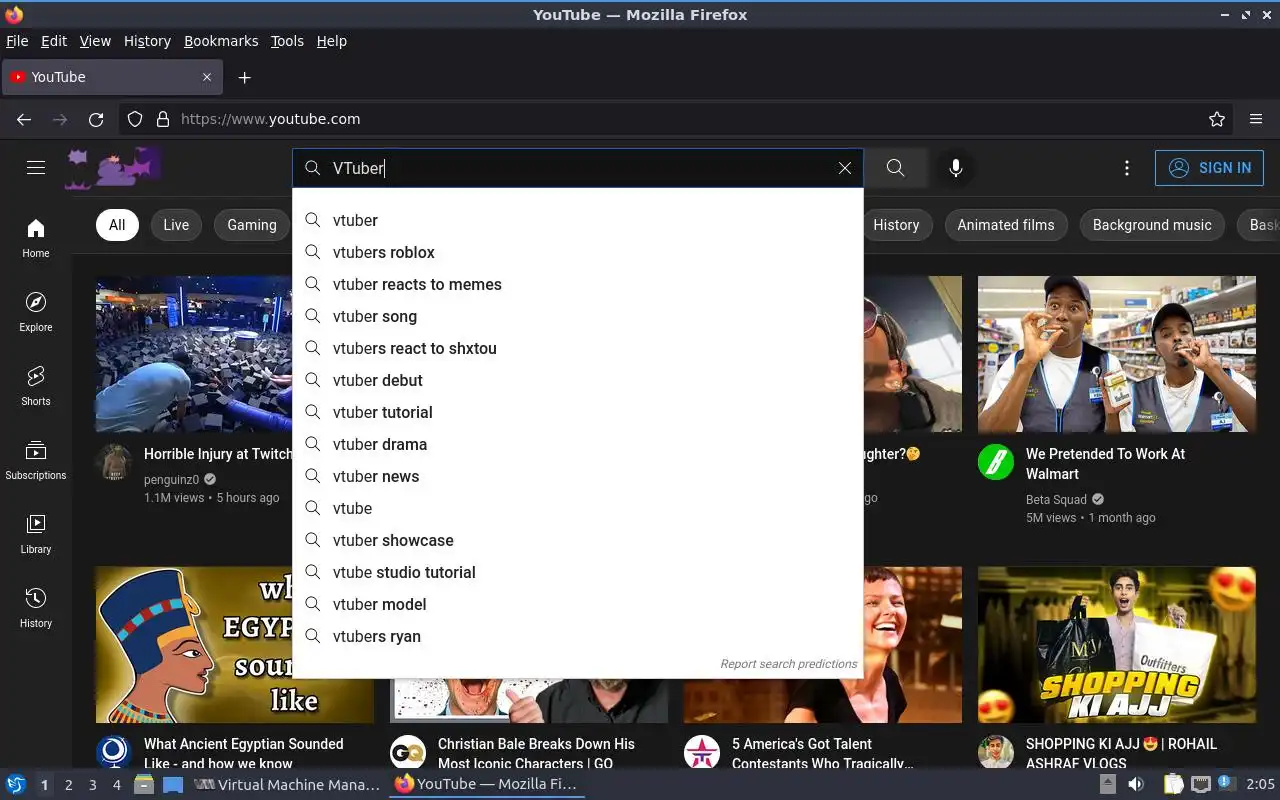Choose the 'vtuber tutorial' suggestion

click(578, 412)
